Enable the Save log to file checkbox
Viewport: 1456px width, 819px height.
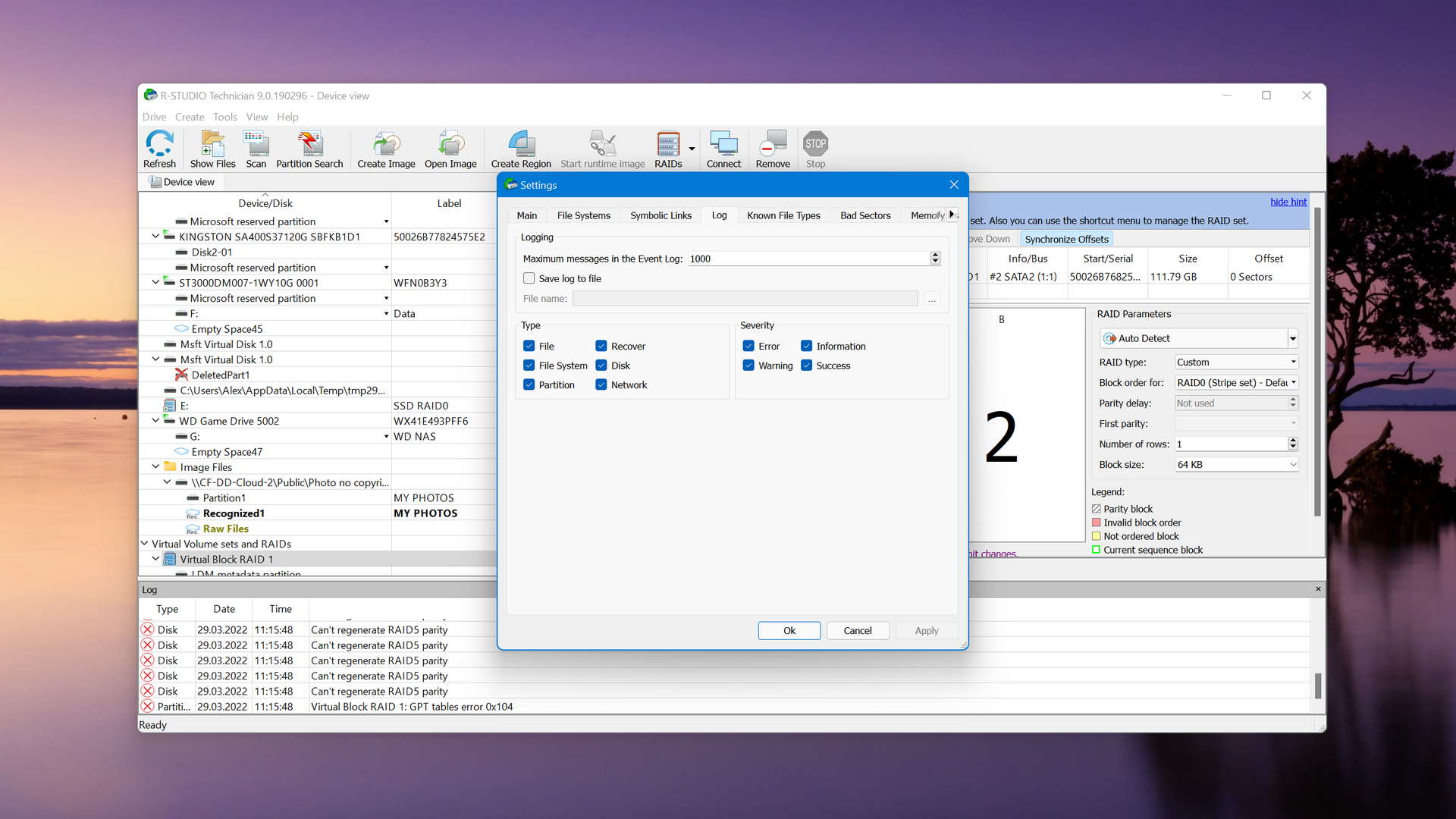[x=529, y=278]
